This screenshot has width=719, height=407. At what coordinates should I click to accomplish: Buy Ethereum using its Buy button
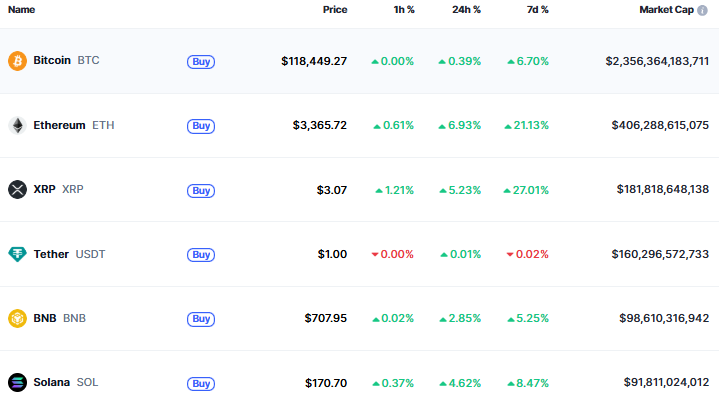click(201, 126)
